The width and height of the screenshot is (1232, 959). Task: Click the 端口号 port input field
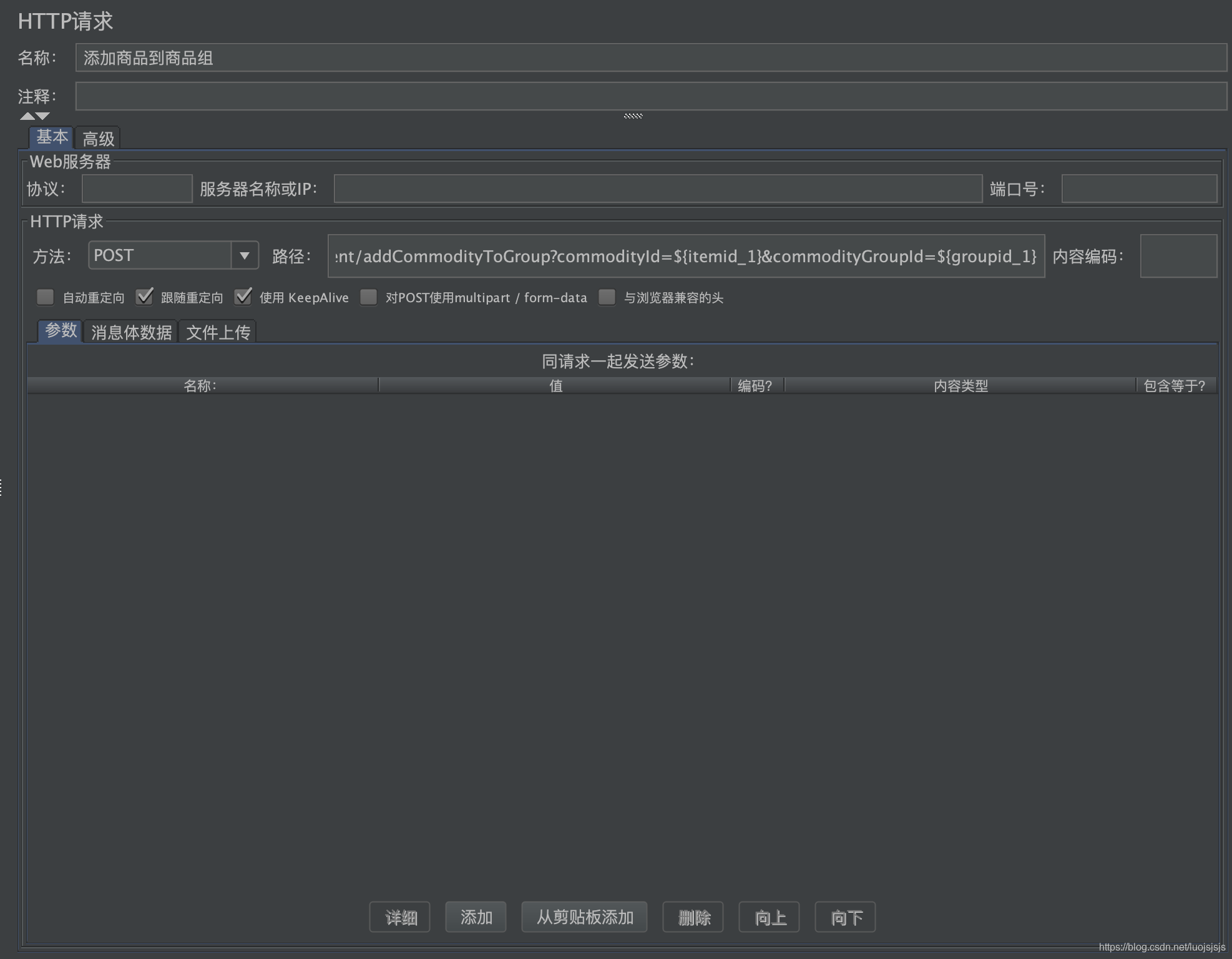tap(1138, 189)
